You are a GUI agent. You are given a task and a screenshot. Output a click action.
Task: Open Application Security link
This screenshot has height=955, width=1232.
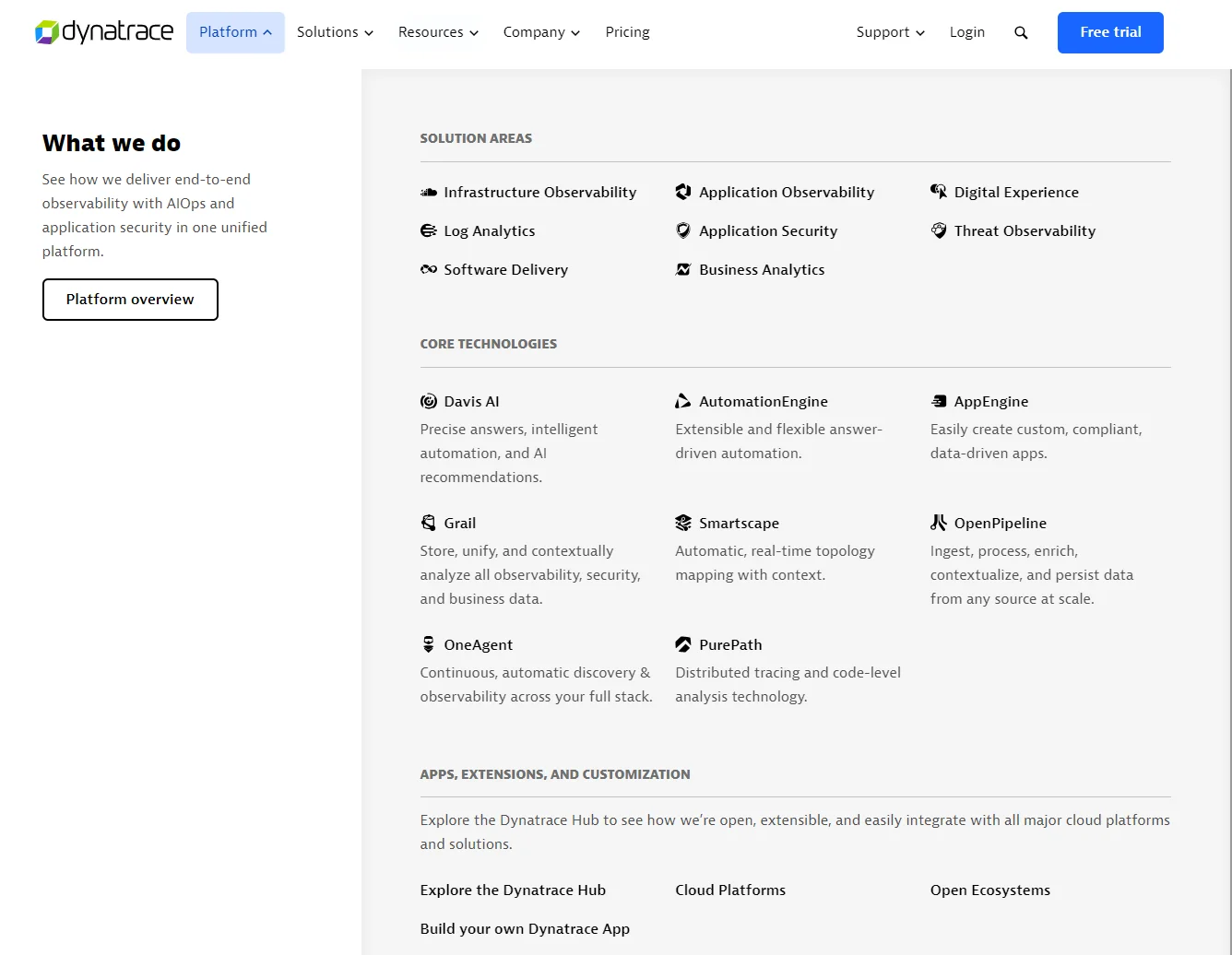[x=768, y=230]
